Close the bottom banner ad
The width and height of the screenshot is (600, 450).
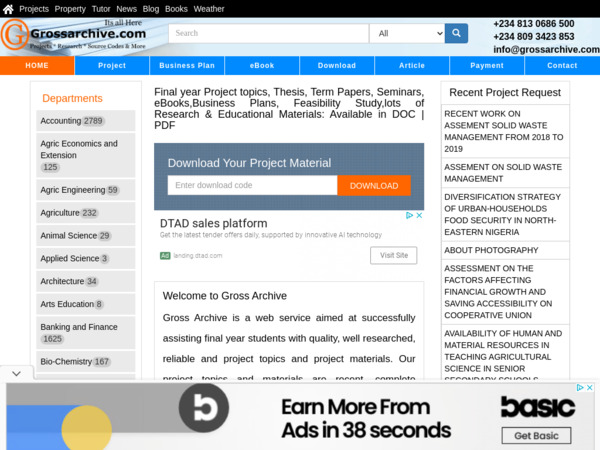coord(590,388)
